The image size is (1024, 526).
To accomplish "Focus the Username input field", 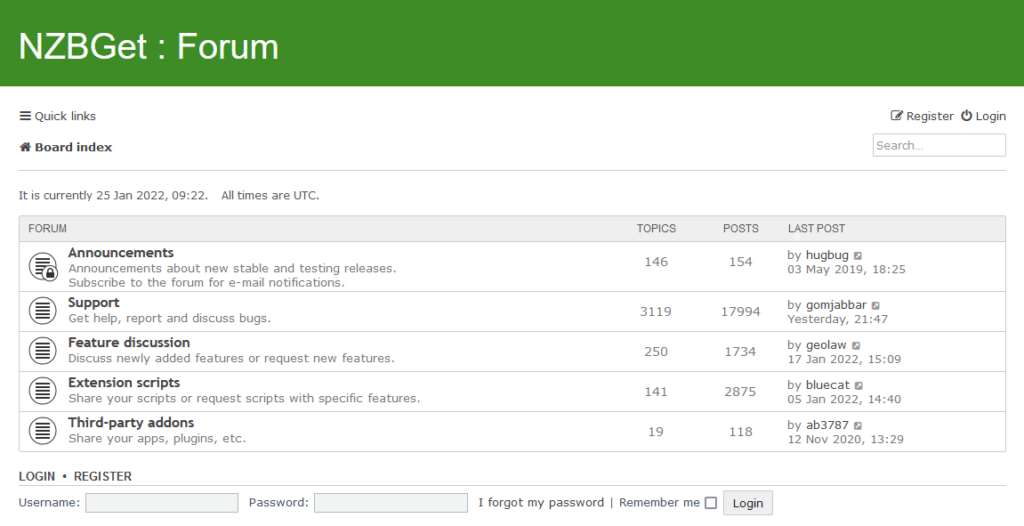I will coord(162,502).
